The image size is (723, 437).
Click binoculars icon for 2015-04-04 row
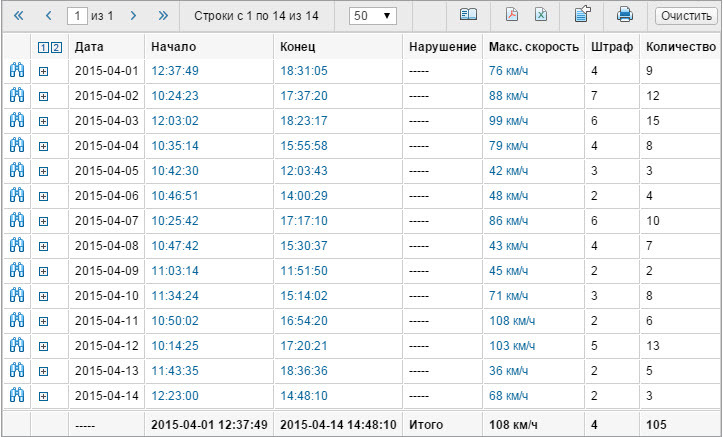pos(17,146)
